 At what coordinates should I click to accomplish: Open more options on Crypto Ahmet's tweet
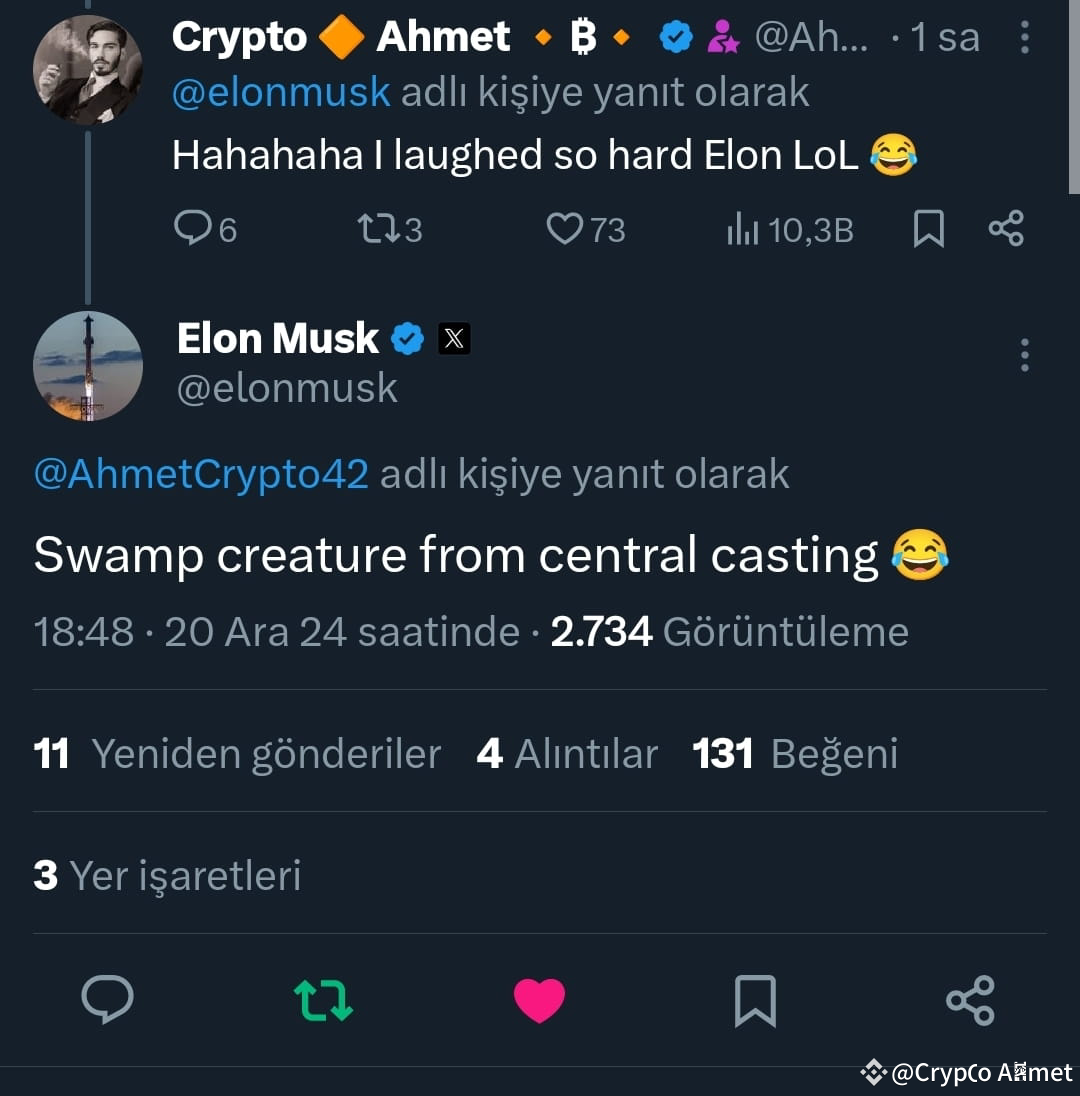1025,36
